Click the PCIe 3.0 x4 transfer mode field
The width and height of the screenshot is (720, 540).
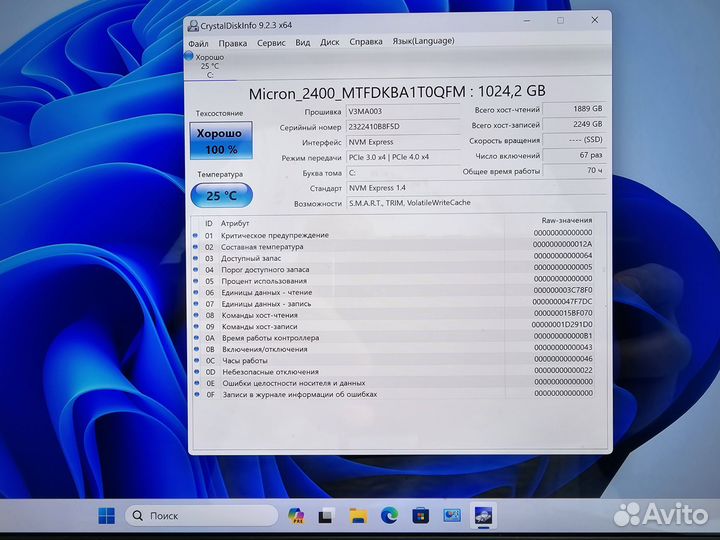point(403,157)
